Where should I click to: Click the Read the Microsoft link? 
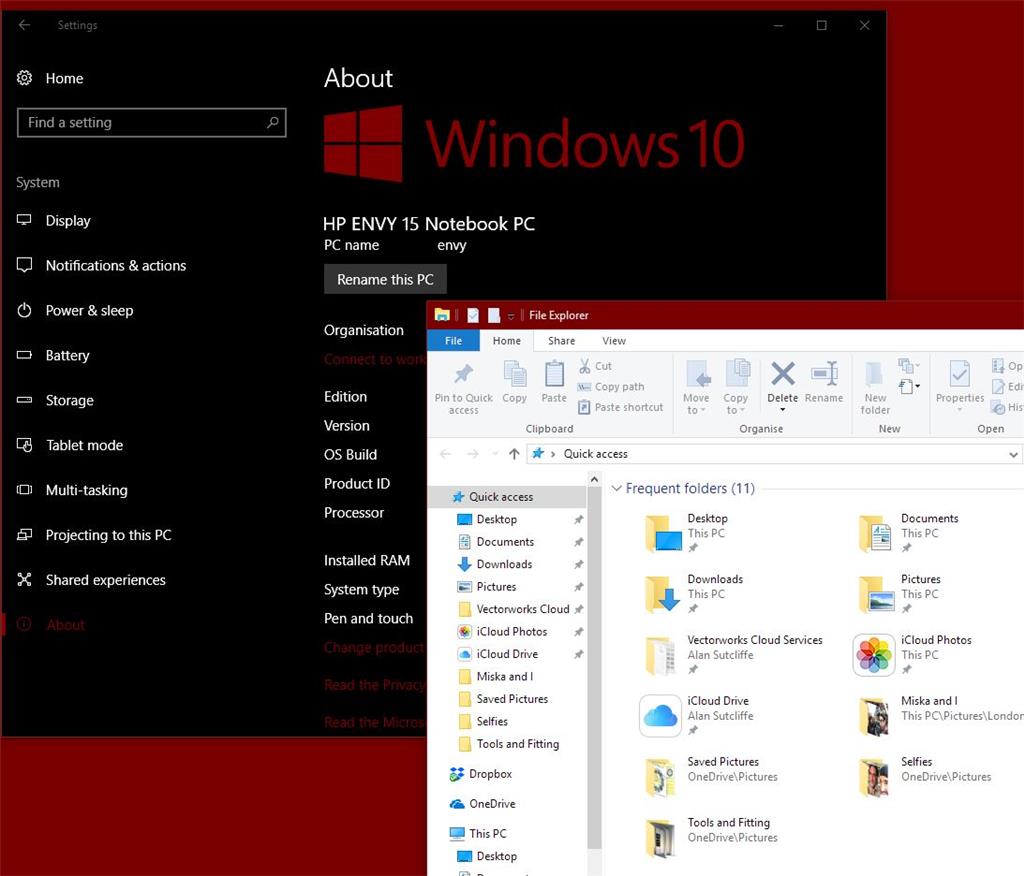click(x=375, y=722)
